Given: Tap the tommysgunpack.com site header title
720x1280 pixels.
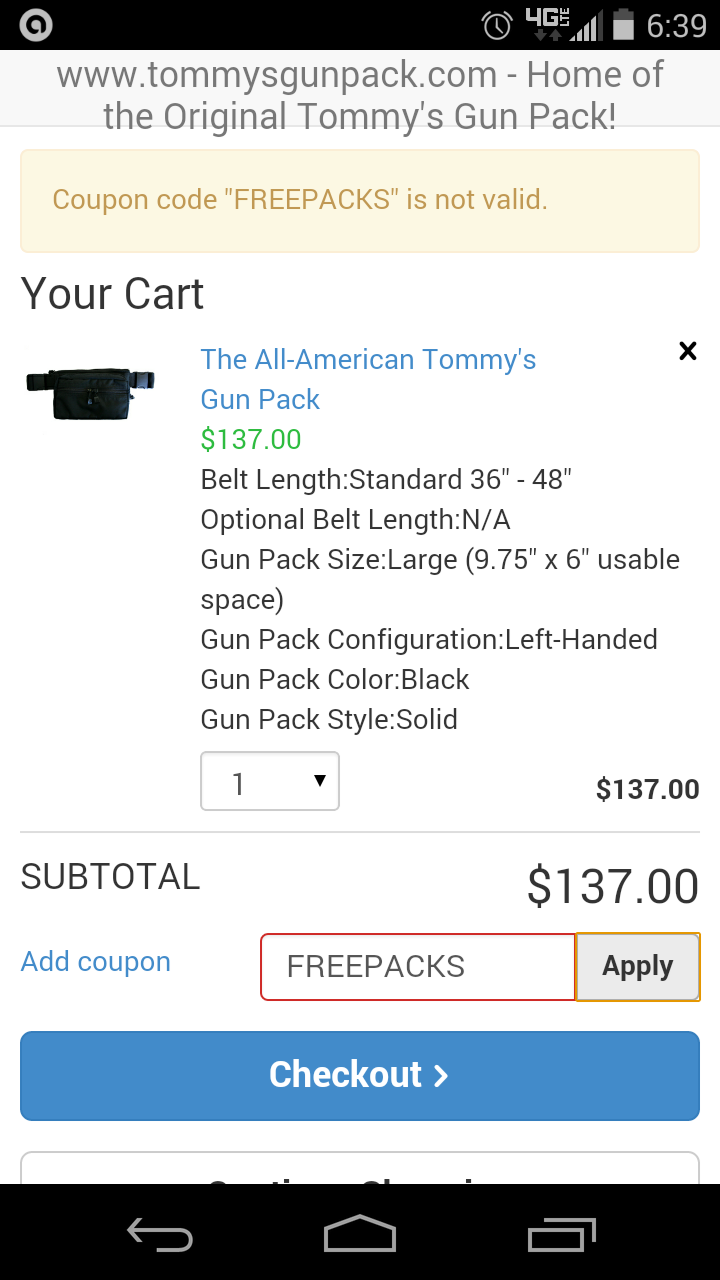Looking at the screenshot, I should pos(360,95).
